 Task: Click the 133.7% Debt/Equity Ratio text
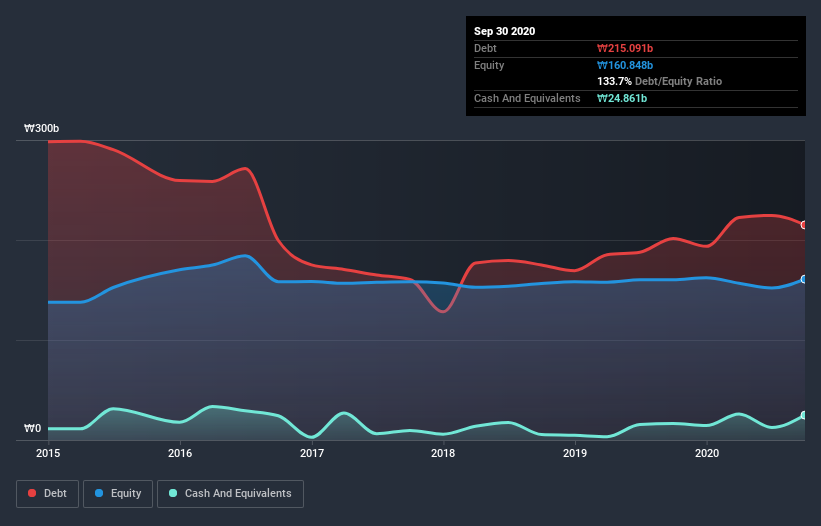659,82
